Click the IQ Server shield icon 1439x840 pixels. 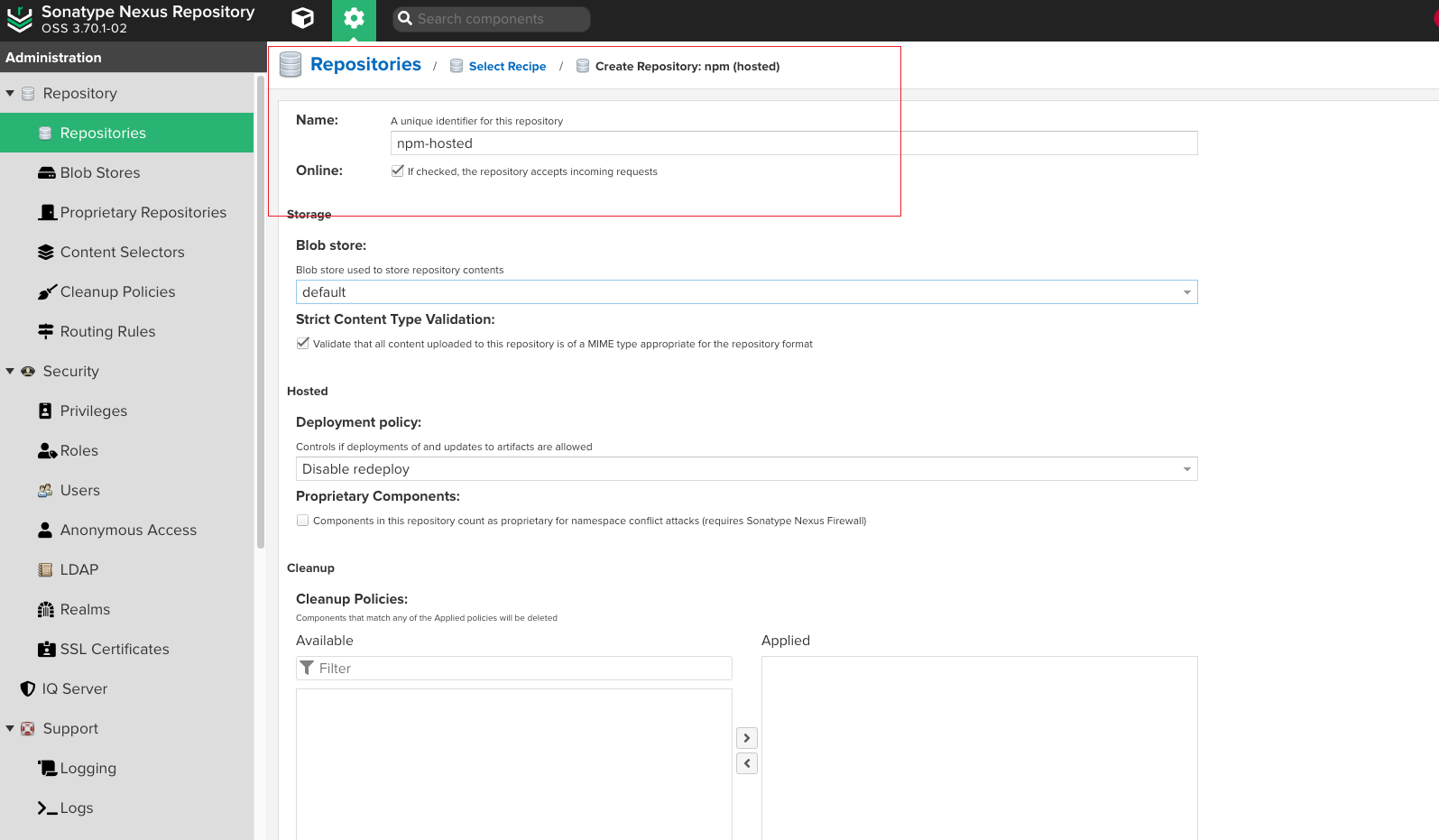28,688
